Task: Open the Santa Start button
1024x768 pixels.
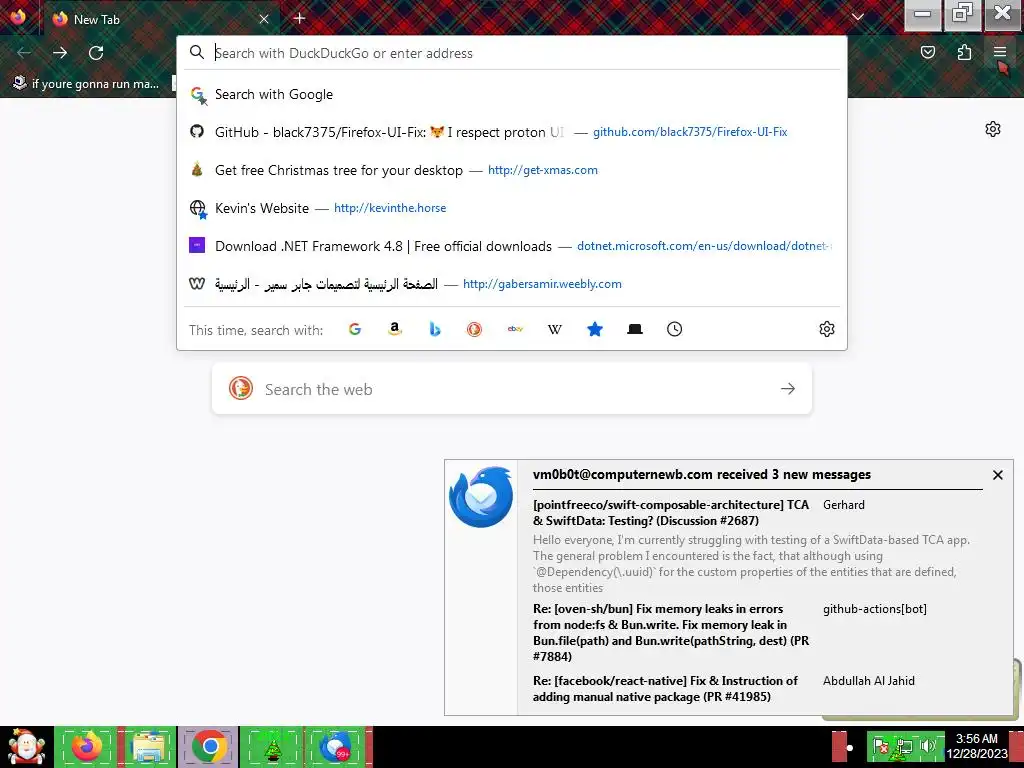Action: tap(26, 747)
